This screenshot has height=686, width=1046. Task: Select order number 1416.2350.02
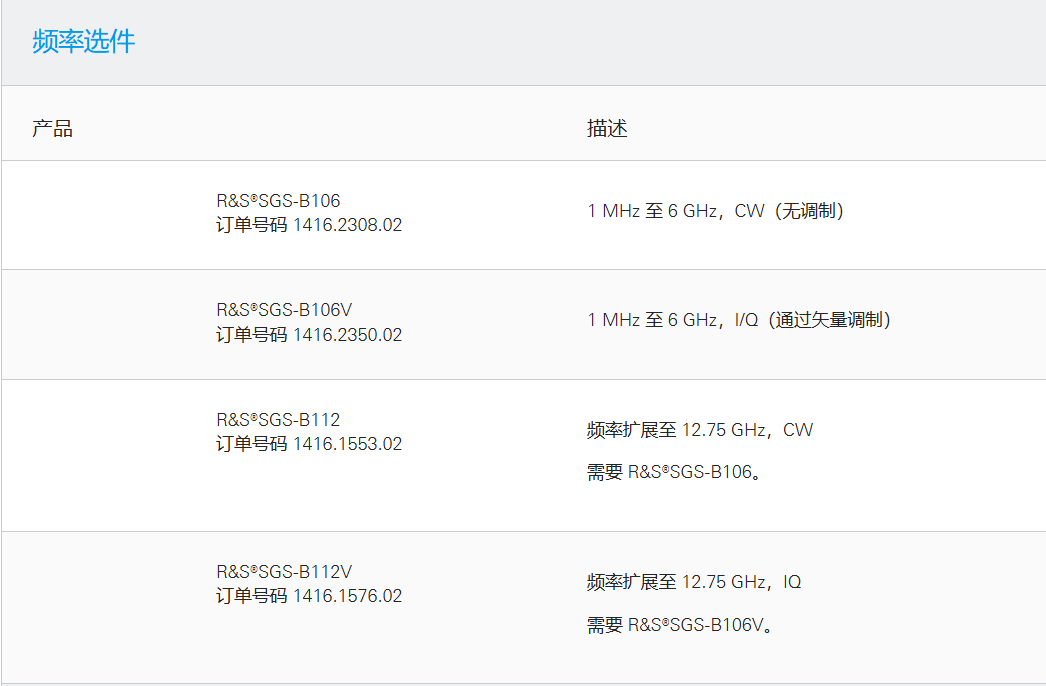click(347, 335)
